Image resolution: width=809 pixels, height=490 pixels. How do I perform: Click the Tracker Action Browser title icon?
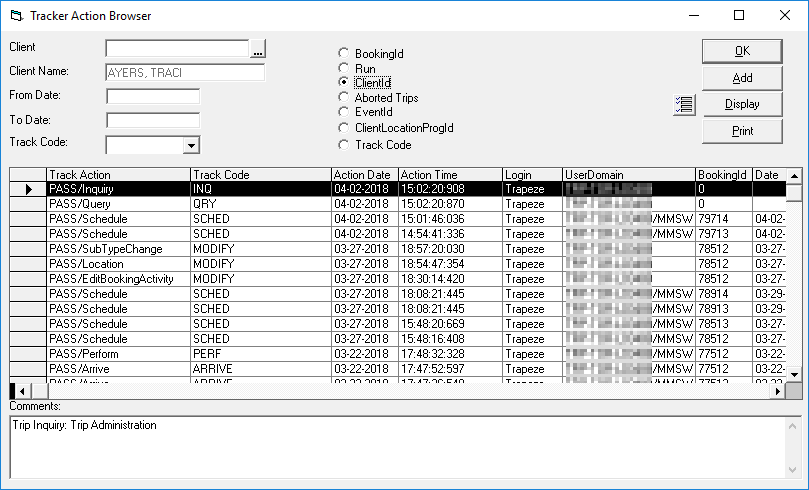[17, 15]
